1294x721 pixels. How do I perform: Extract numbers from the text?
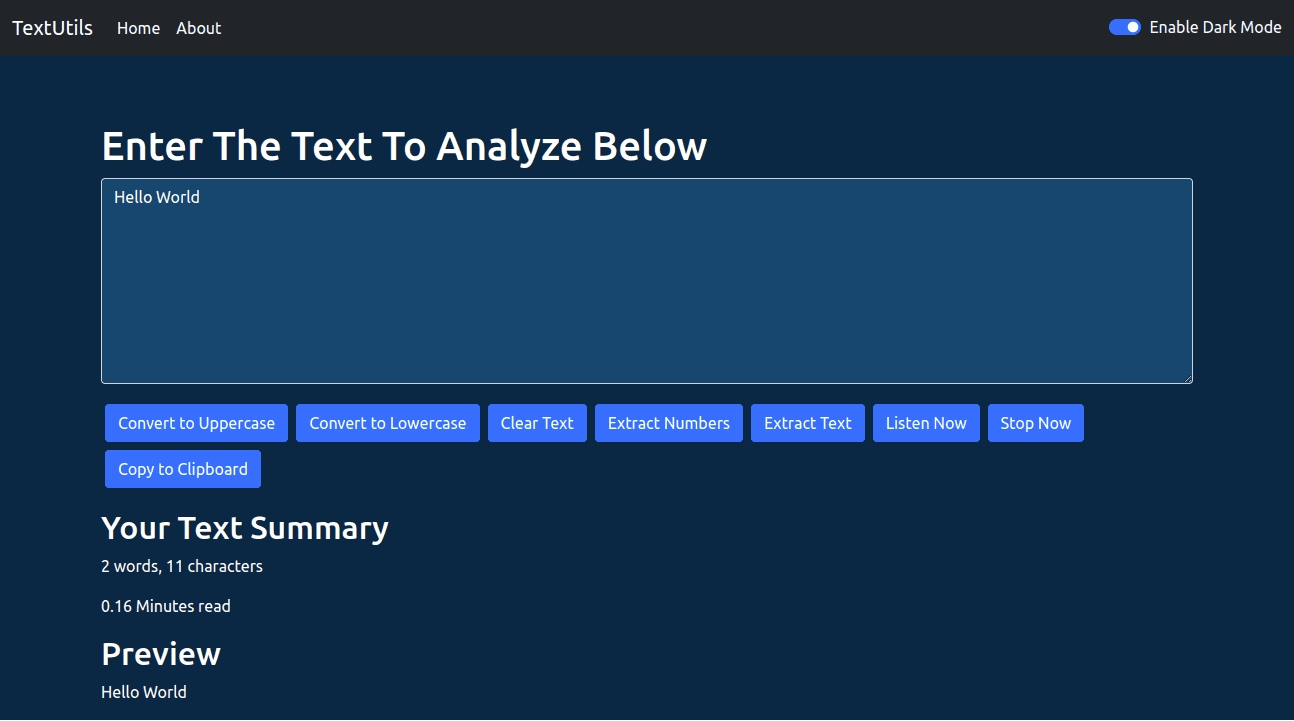pos(668,422)
